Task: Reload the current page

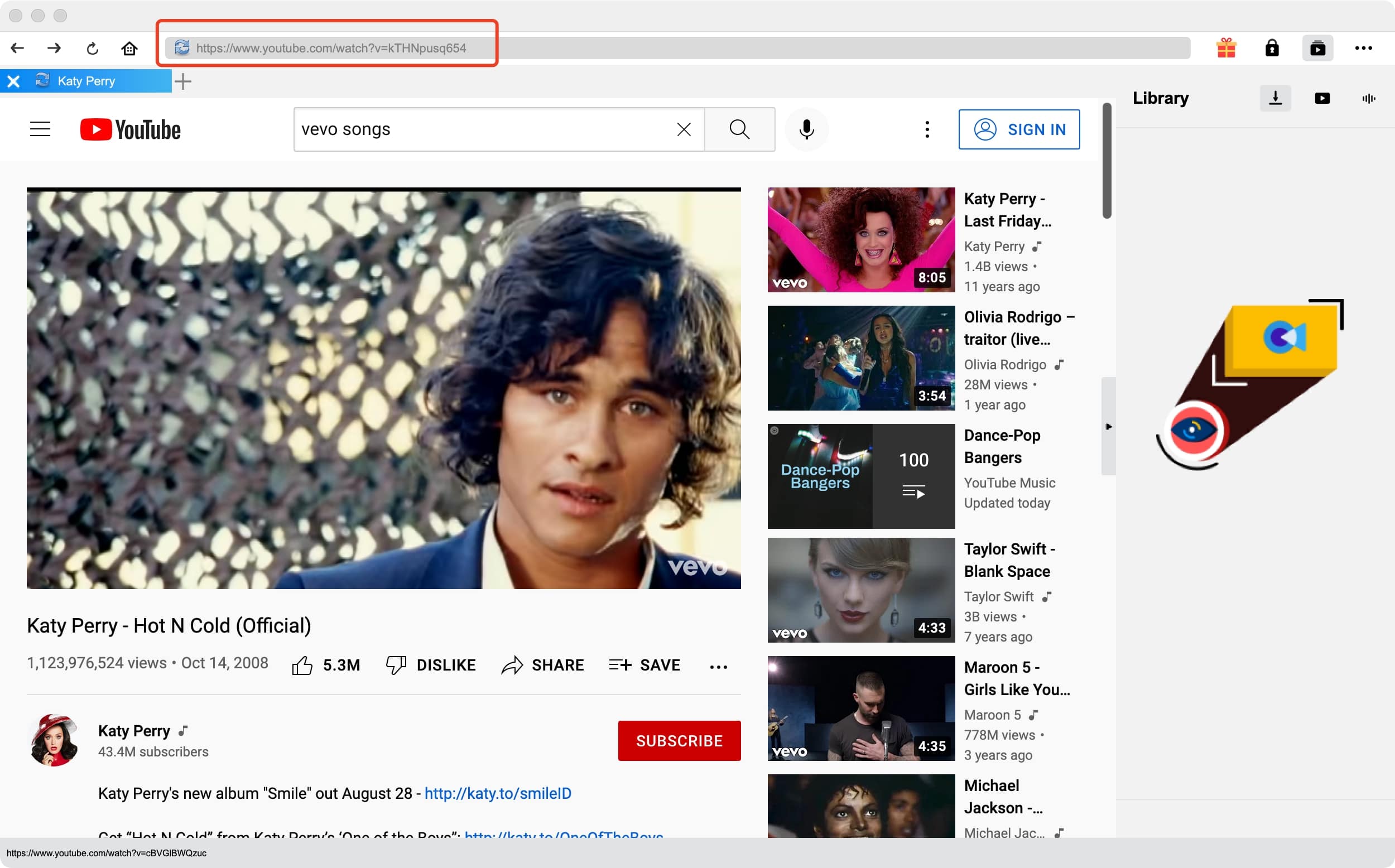Action: 92,48
